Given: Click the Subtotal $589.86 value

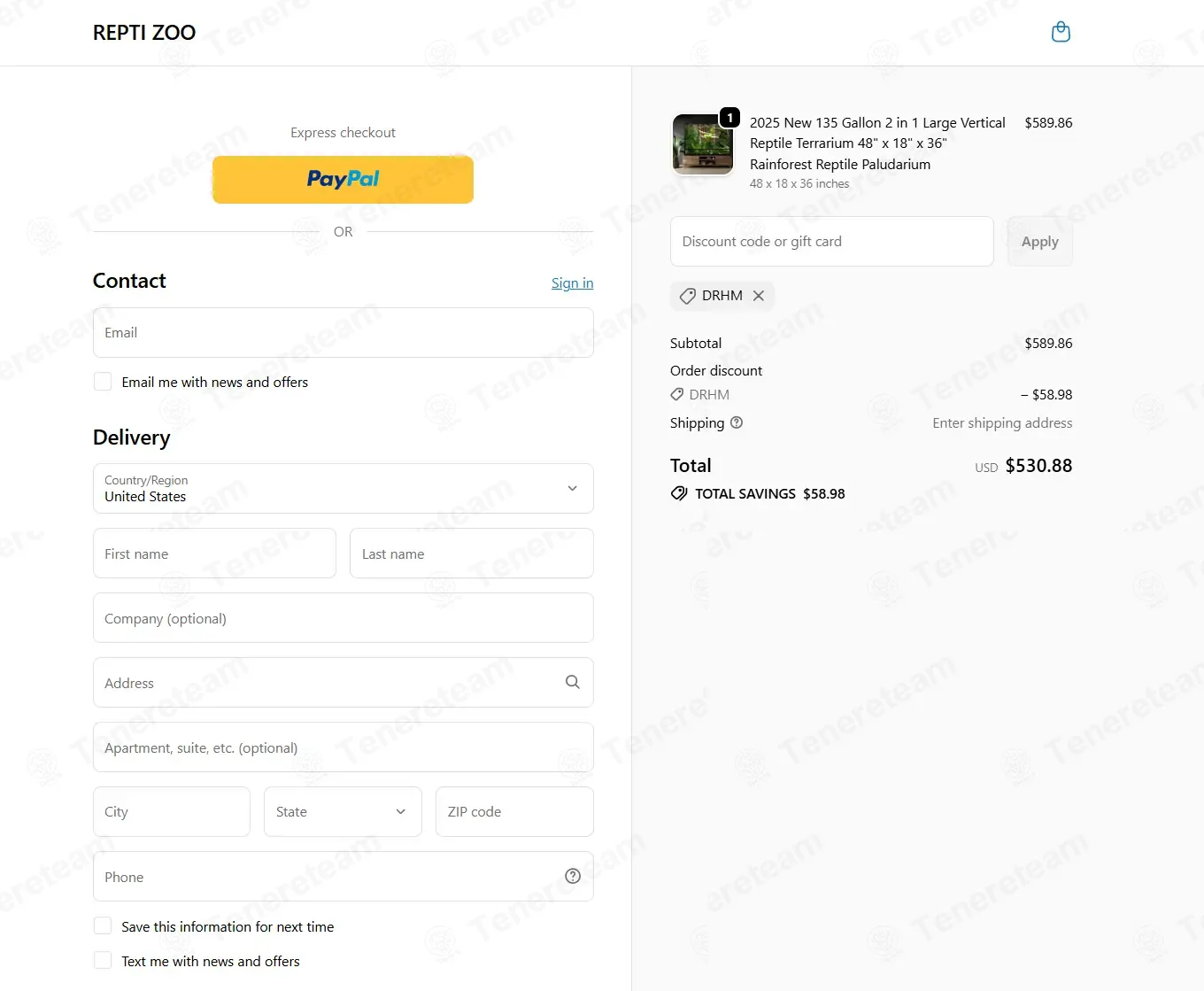Looking at the screenshot, I should coord(1048,344).
